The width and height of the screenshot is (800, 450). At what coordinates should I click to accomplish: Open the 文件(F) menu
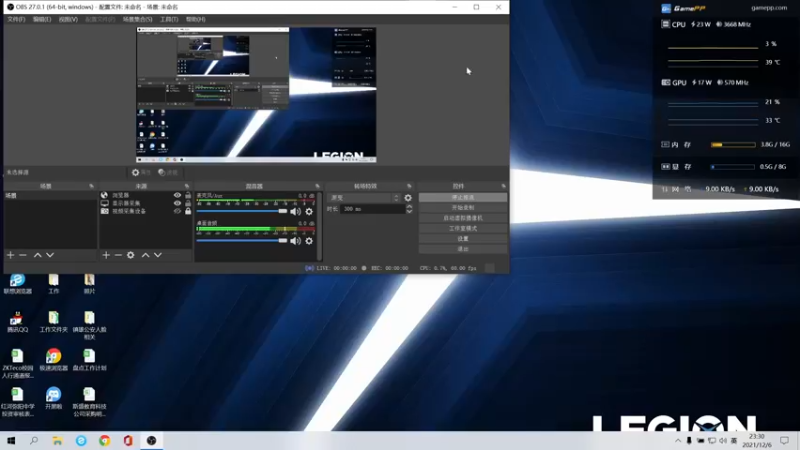[16, 19]
